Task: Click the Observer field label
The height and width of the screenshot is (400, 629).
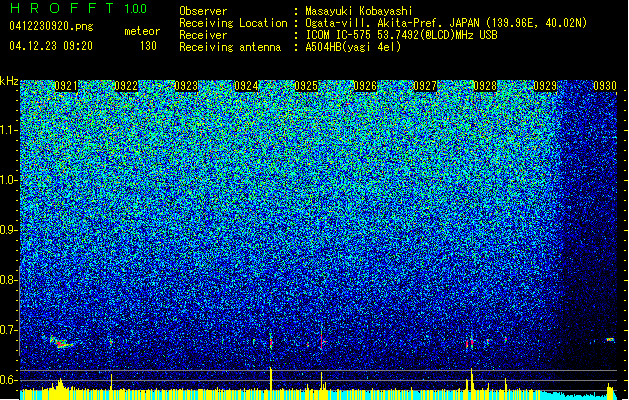Action: coord(203,11)
